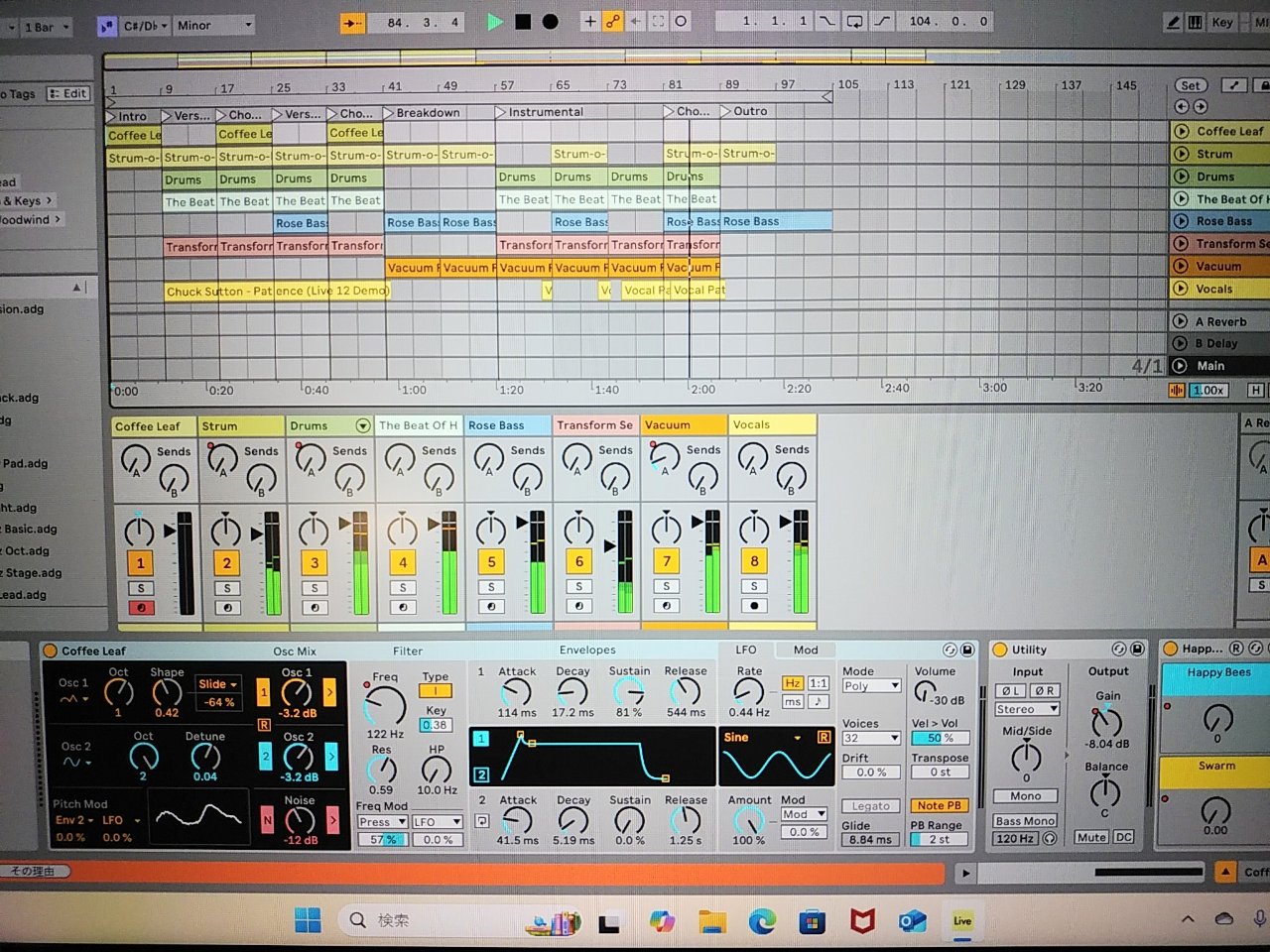1270x952 pixels.
Task: Open the Drums track fold arrow icon
Action: point(362,425)
